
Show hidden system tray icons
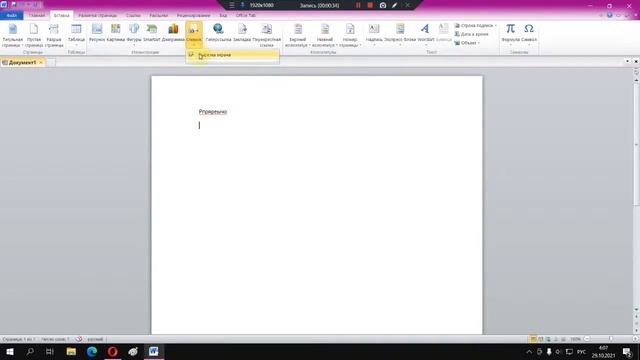tap(529, 352)
